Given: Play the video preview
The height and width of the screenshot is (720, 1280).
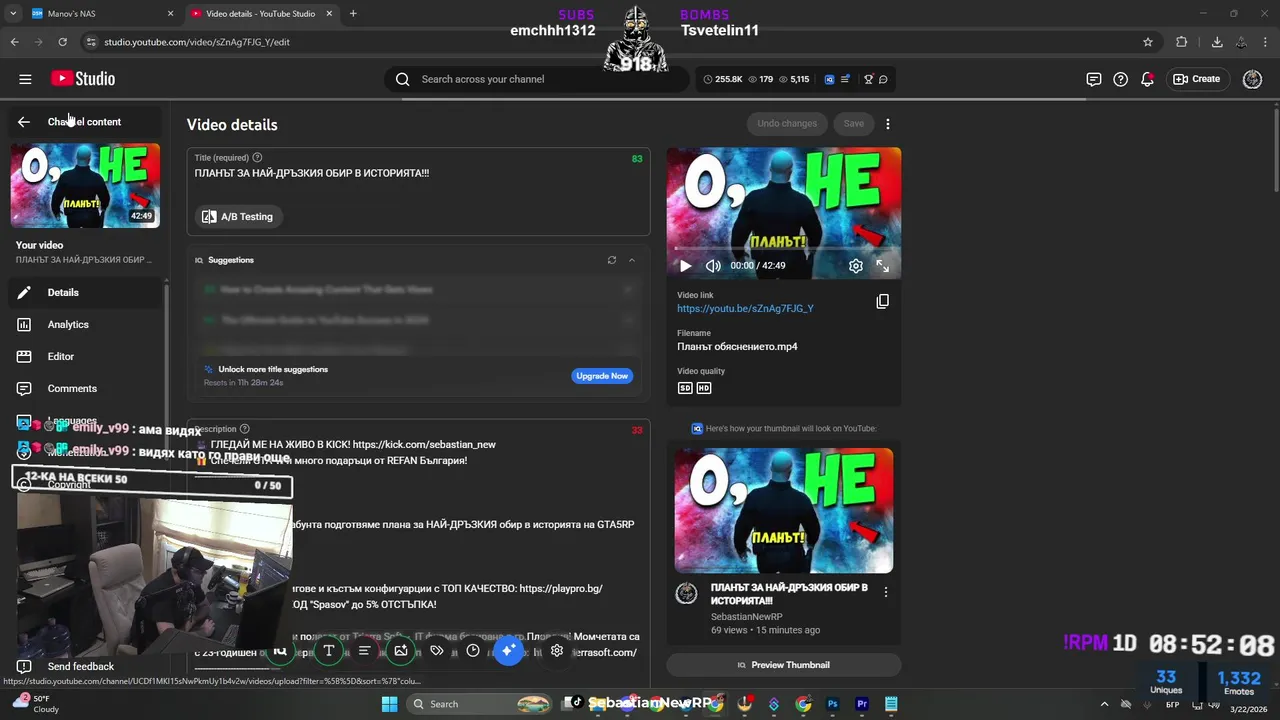Looking at the screenshot, I should 685,266.
